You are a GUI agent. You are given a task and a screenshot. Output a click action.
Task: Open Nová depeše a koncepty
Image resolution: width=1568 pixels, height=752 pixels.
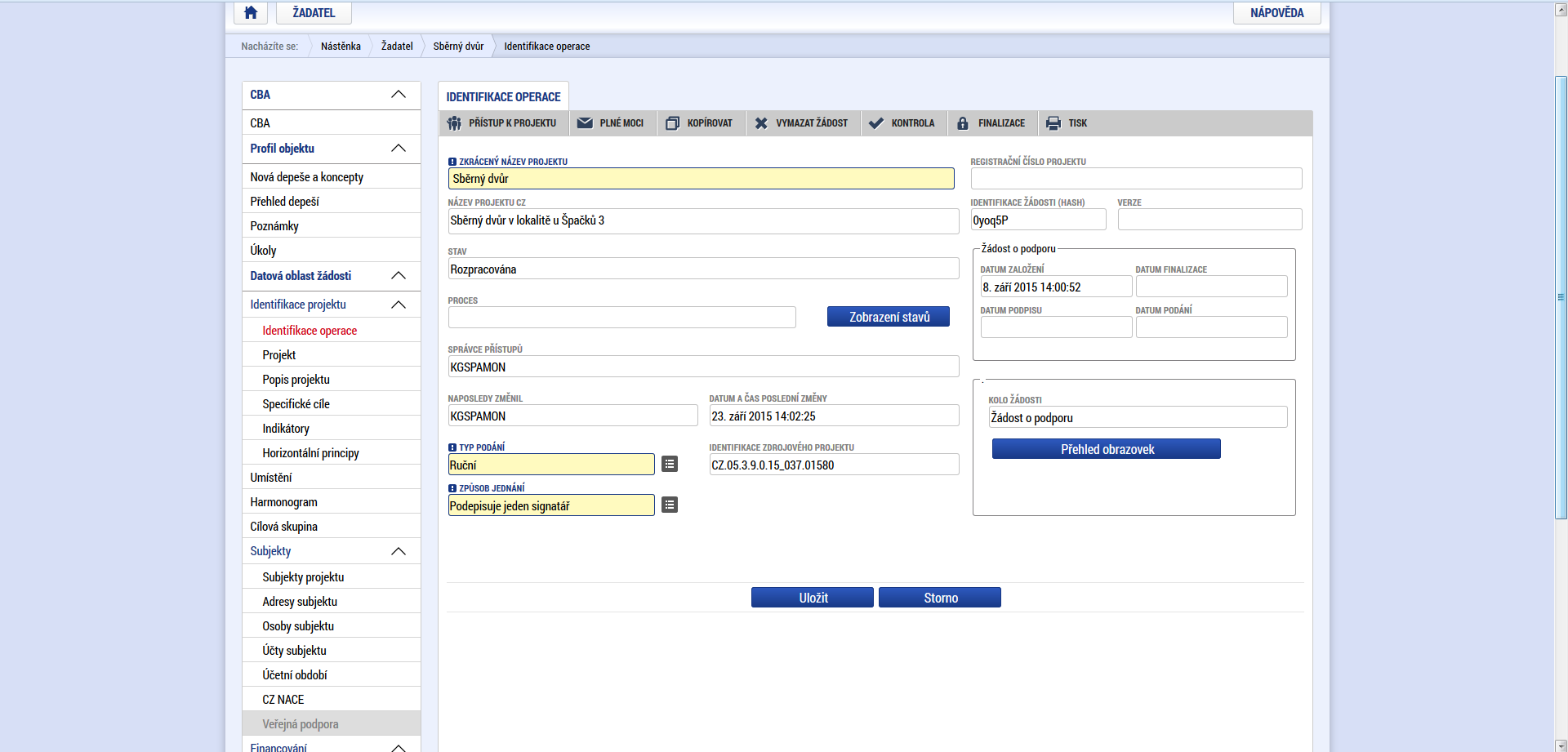click(x=332, y=177)
